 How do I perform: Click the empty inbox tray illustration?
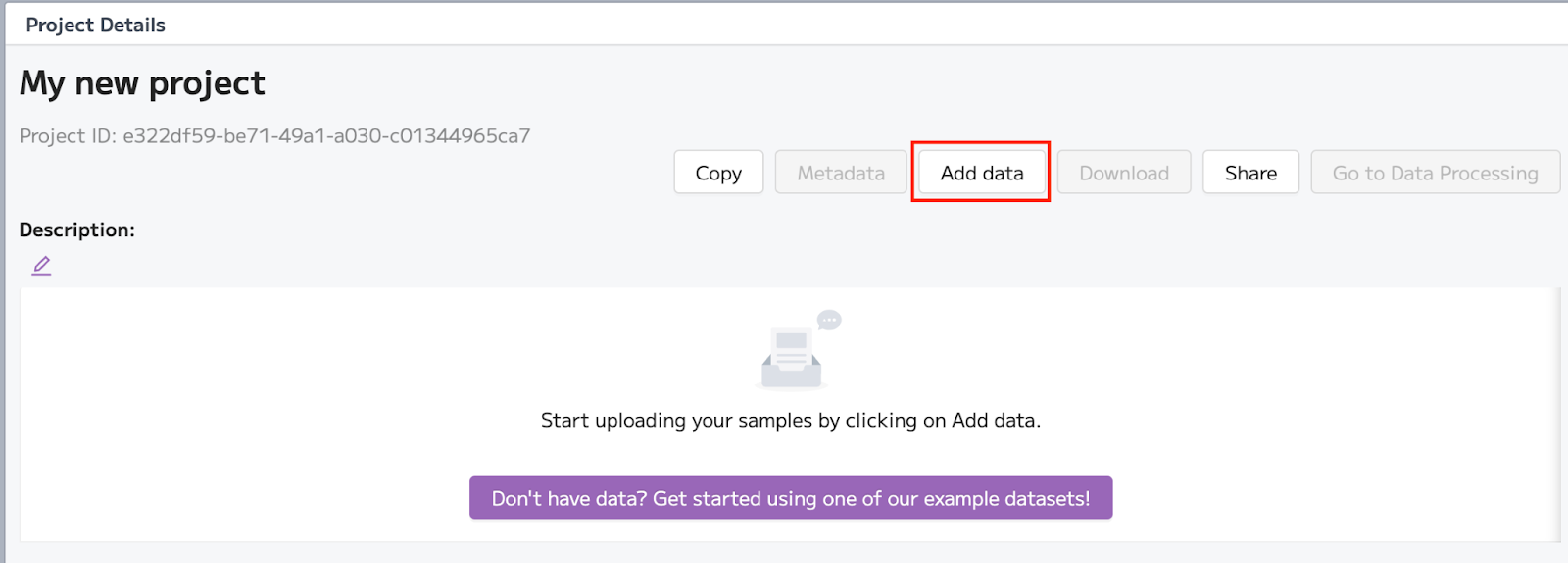pyautogui.click(x=791, y=358)
